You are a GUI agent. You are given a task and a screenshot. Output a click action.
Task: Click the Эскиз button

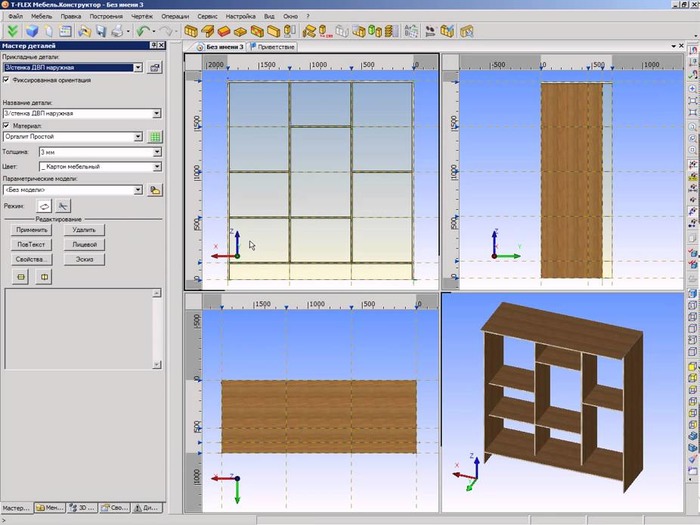[84, 259]
